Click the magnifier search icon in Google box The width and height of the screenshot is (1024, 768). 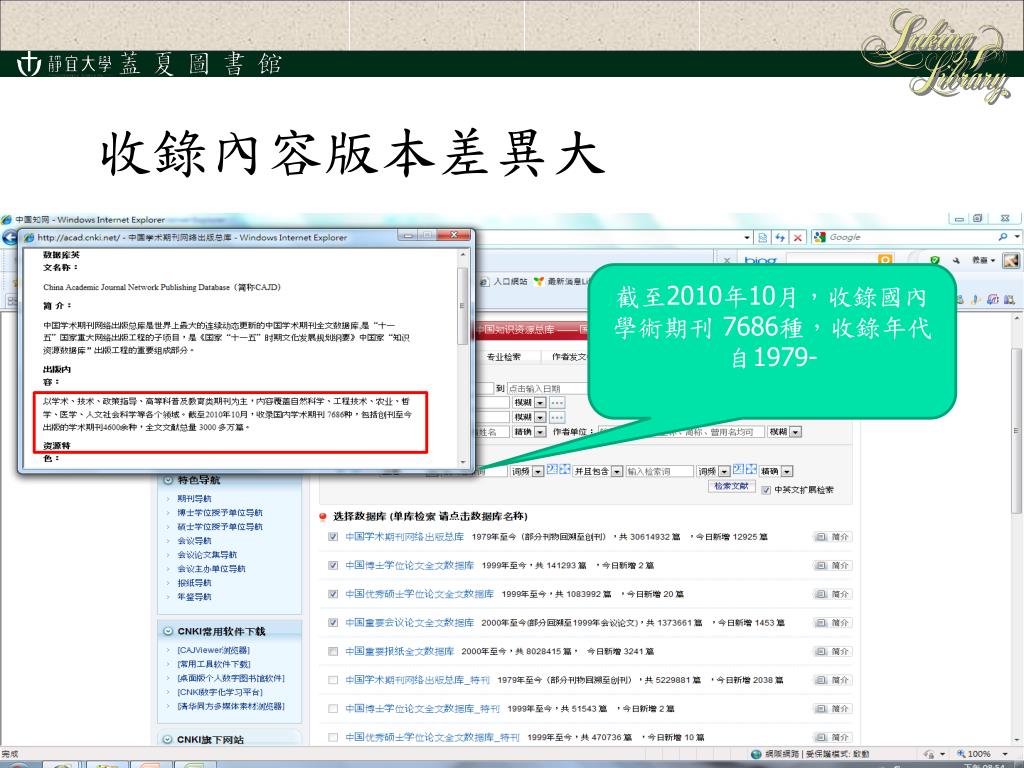tap(1002, 237)
